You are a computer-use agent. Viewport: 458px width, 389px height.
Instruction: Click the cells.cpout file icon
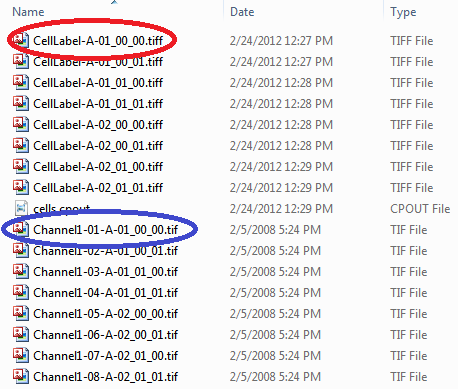point(21,208)
